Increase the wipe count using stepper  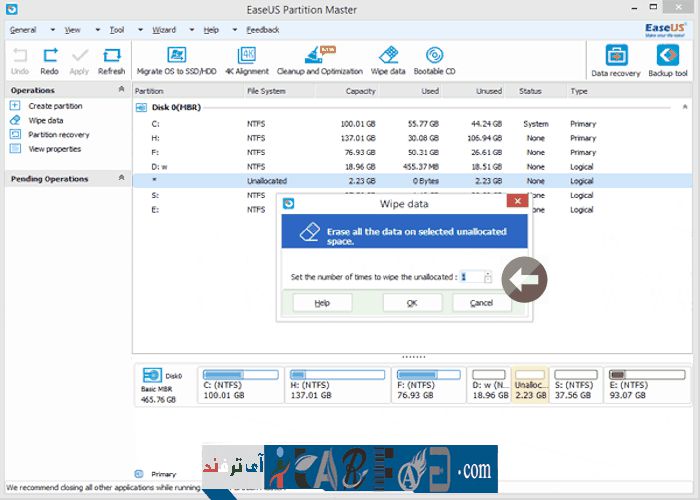[x=488, y=273]
